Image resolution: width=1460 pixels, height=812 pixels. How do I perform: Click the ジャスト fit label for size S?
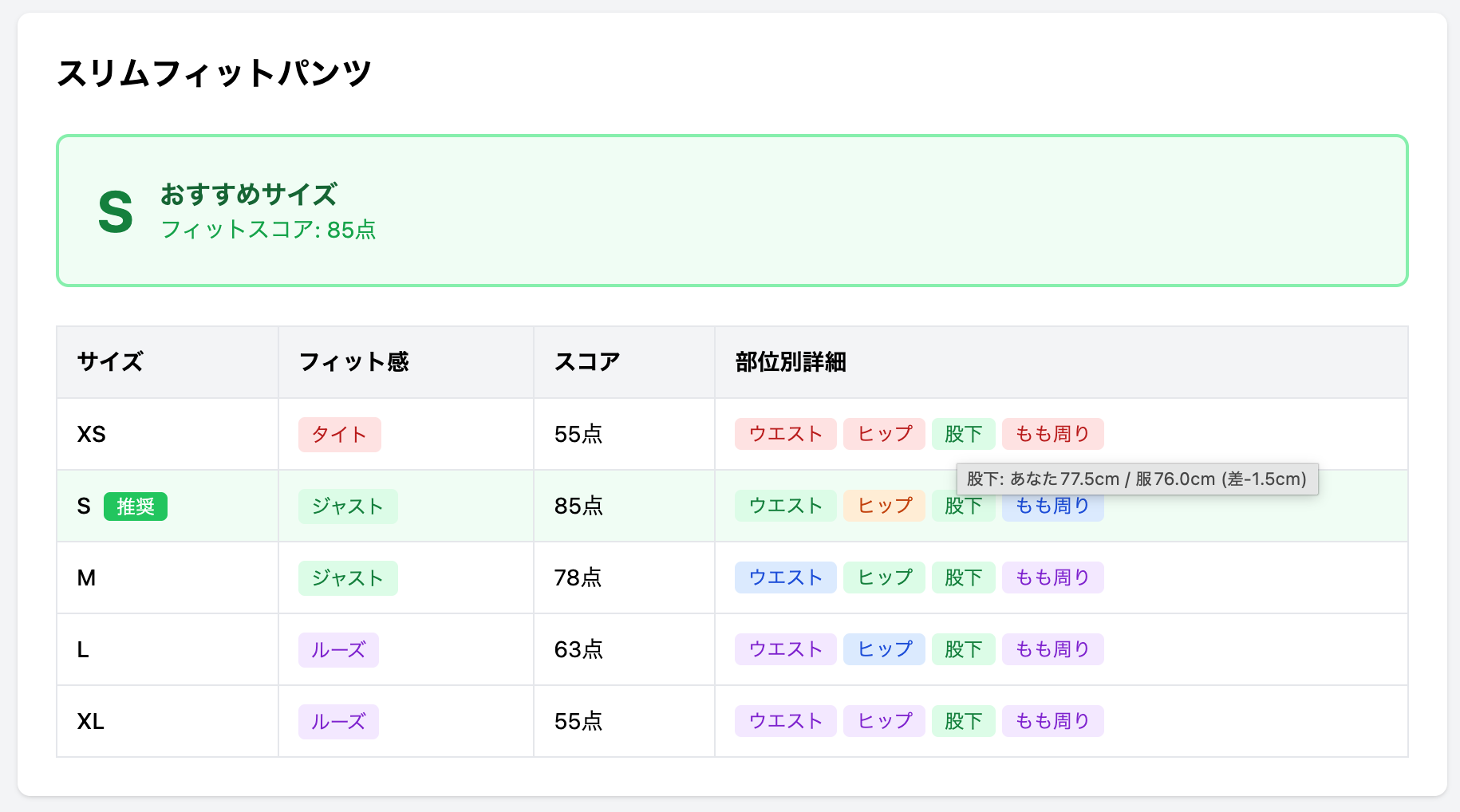(x=348, y=506)
